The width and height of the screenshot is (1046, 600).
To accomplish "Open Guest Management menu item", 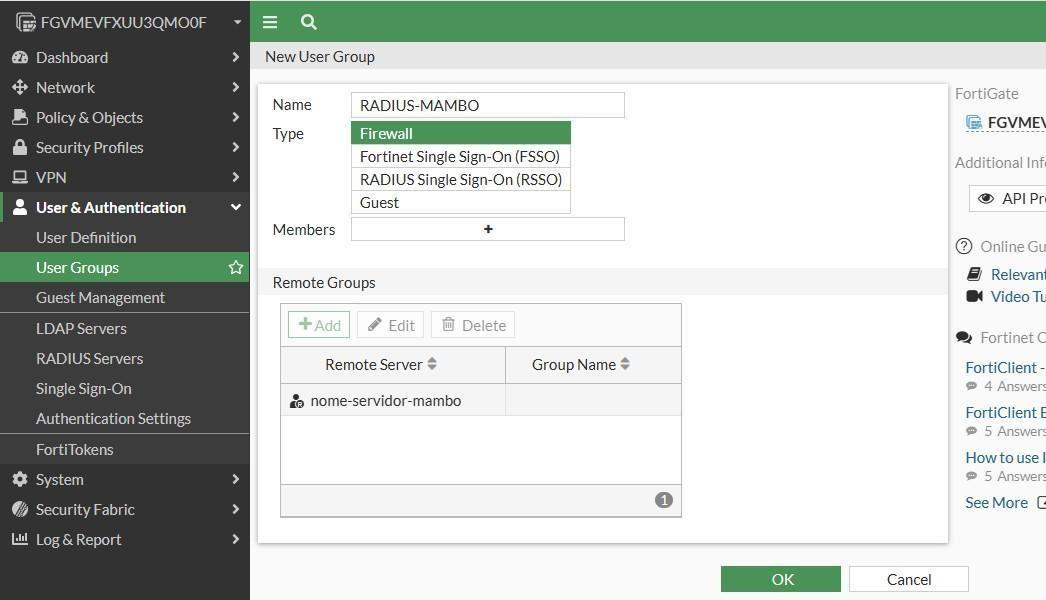I will [x=125, y=298].
